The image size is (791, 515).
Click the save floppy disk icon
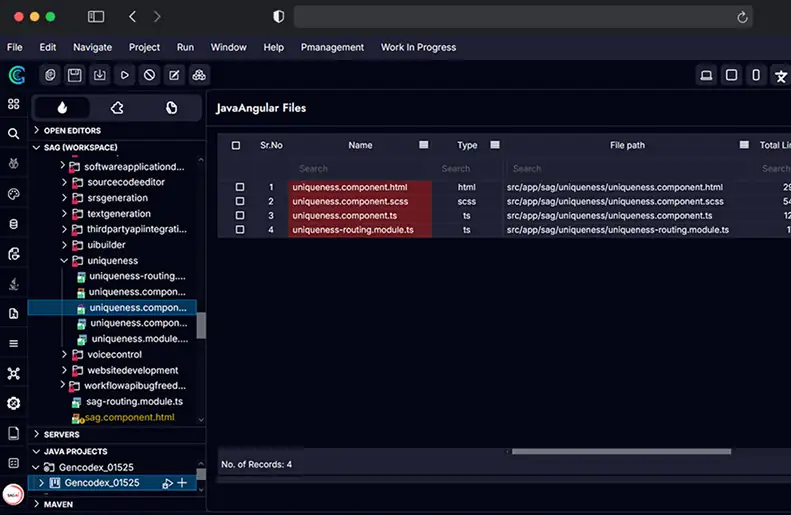point(75,75)
